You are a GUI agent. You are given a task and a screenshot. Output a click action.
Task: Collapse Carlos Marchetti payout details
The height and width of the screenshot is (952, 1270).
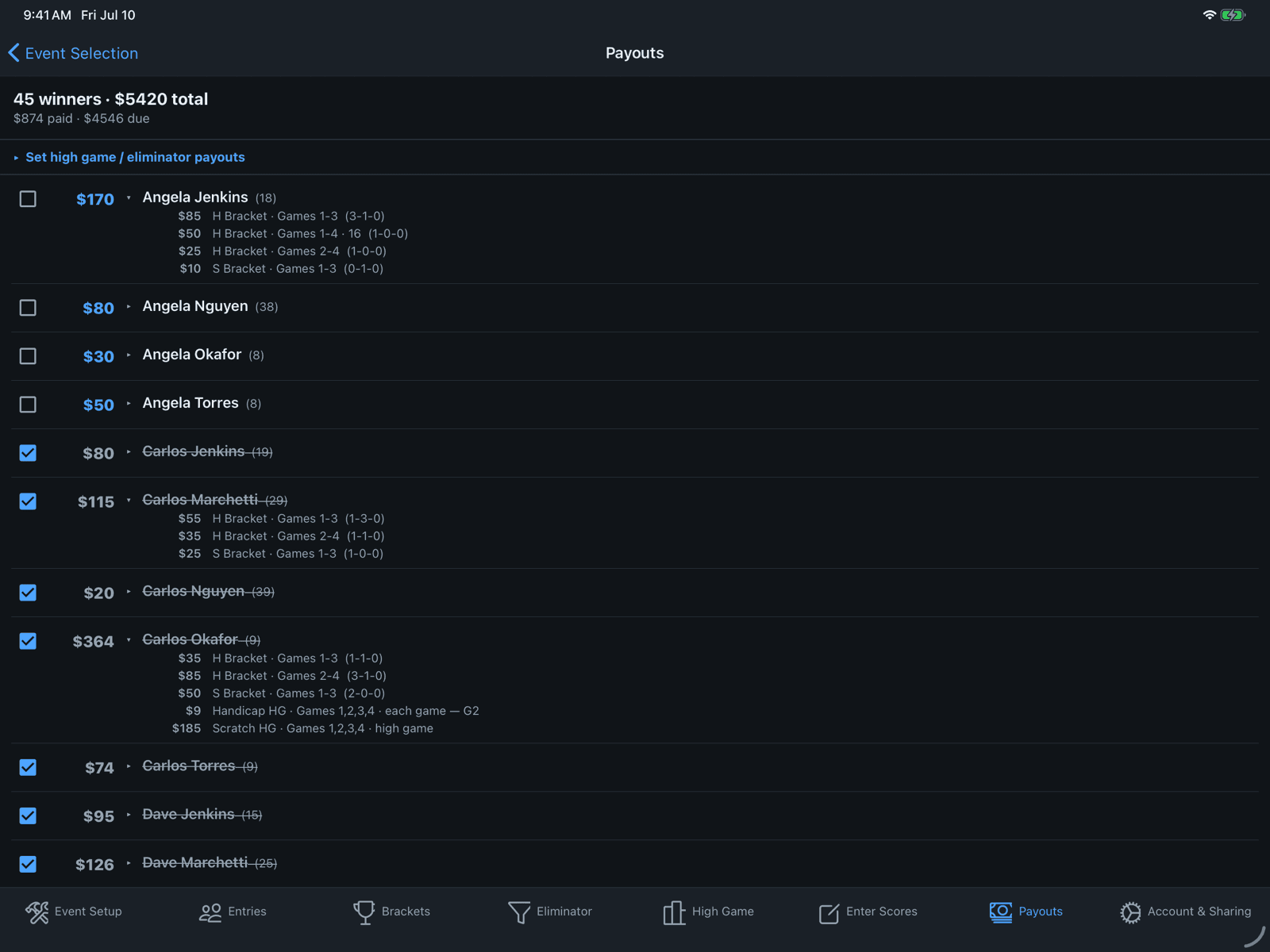pos(129,500)
